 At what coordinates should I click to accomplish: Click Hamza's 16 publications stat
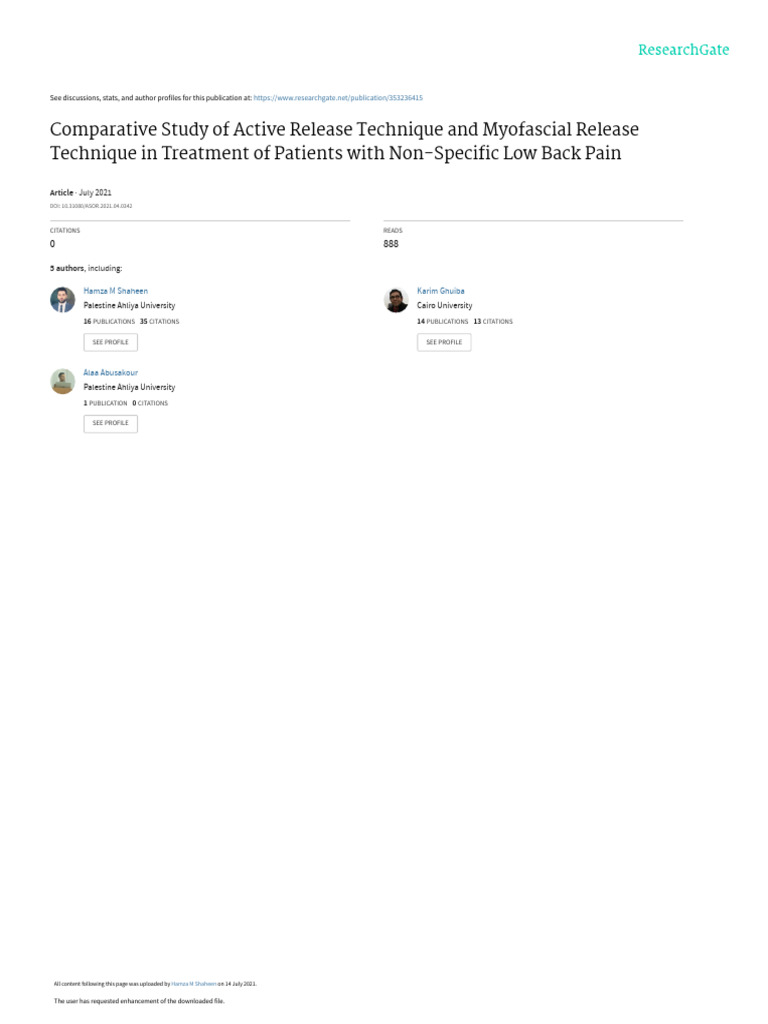pyautogui.click(x=109, y=322)
